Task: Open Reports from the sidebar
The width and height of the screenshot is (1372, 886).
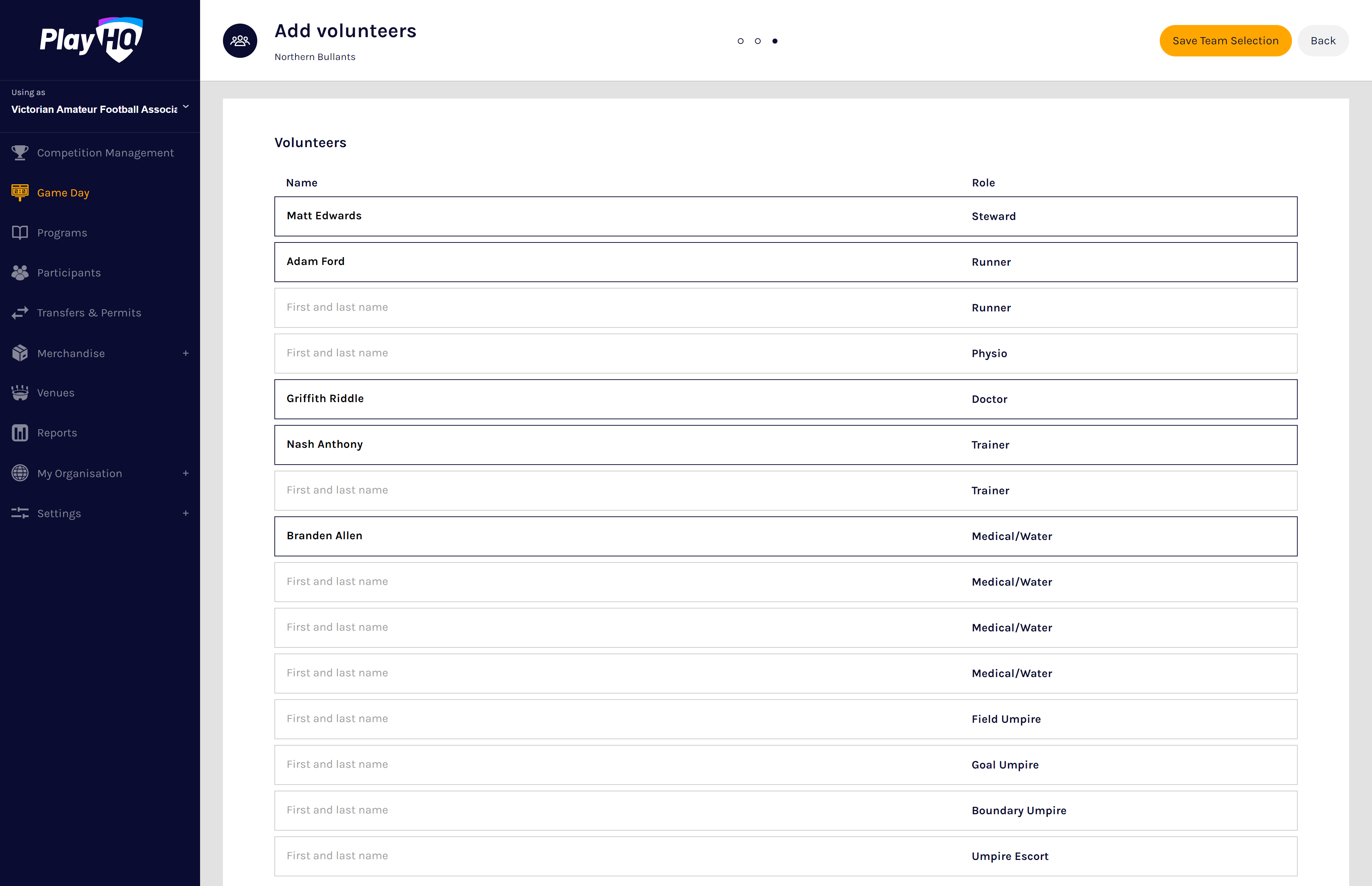Action: (x=57, y=433)
